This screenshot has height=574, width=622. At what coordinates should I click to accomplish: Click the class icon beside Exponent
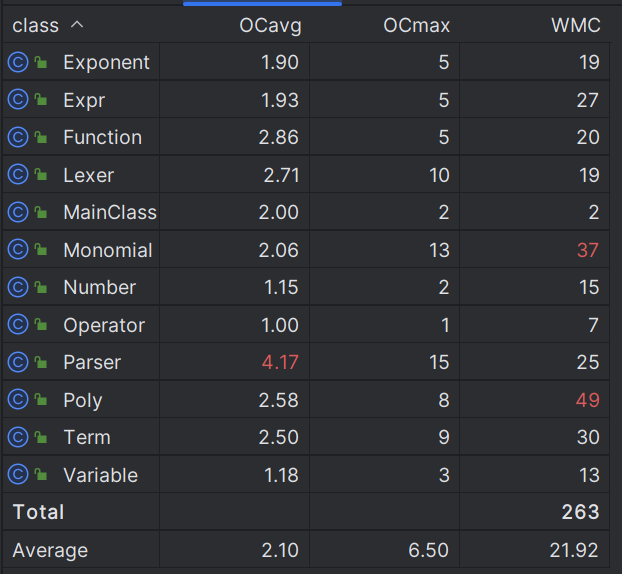pos(18,62)
